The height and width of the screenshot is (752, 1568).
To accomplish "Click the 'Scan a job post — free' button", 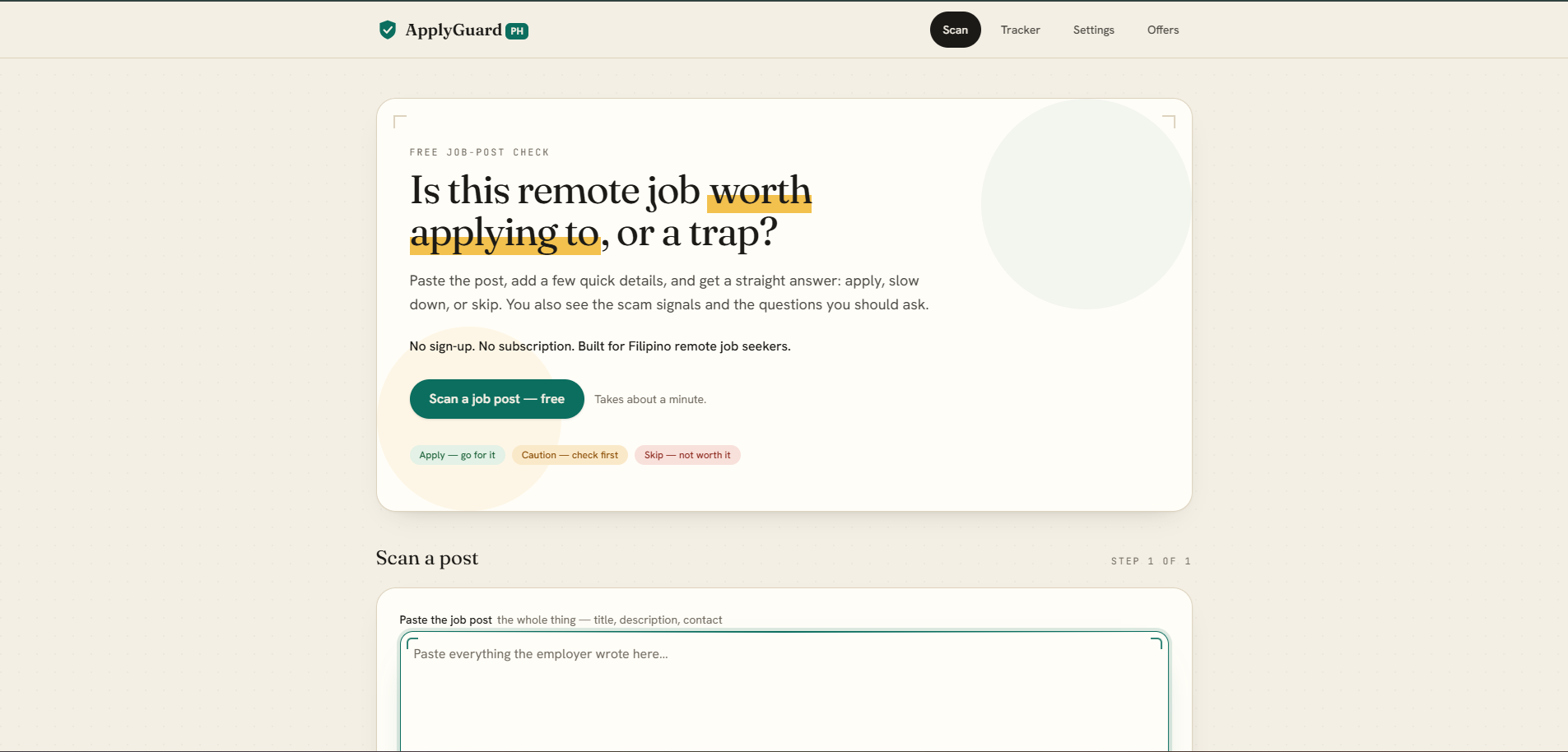I will (496, 399).
